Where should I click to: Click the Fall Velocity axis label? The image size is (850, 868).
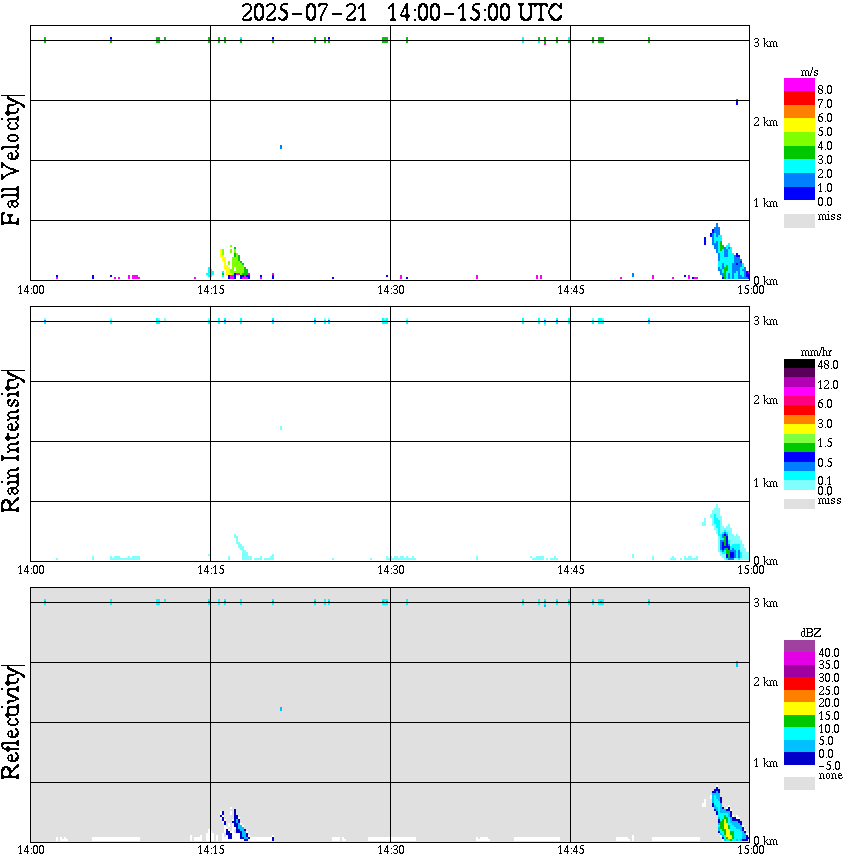pyautogui.click(x=12, y=160)
